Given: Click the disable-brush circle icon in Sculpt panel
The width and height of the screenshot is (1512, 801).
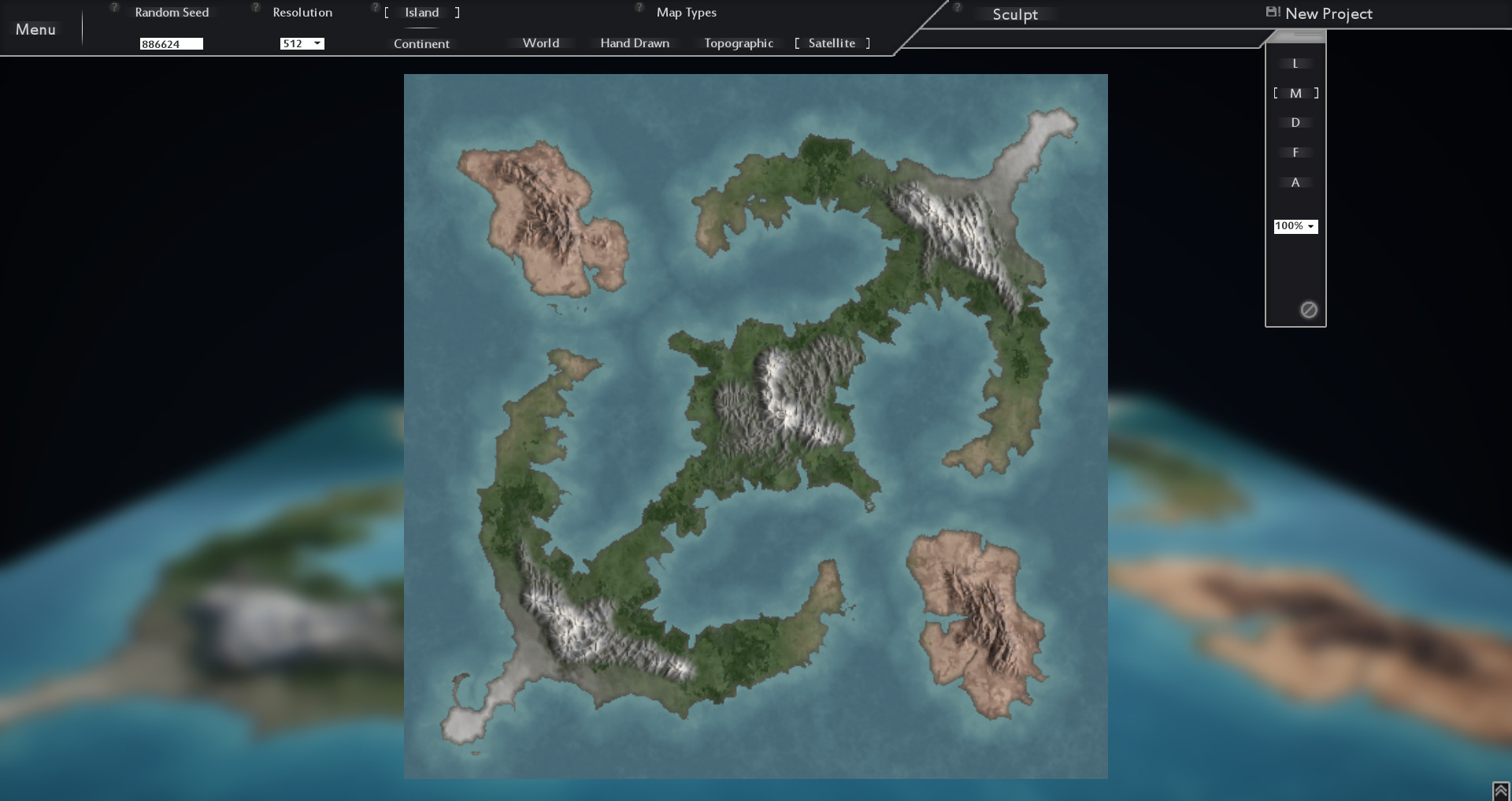Looking at the screenshot, I should click(1308, 310).
